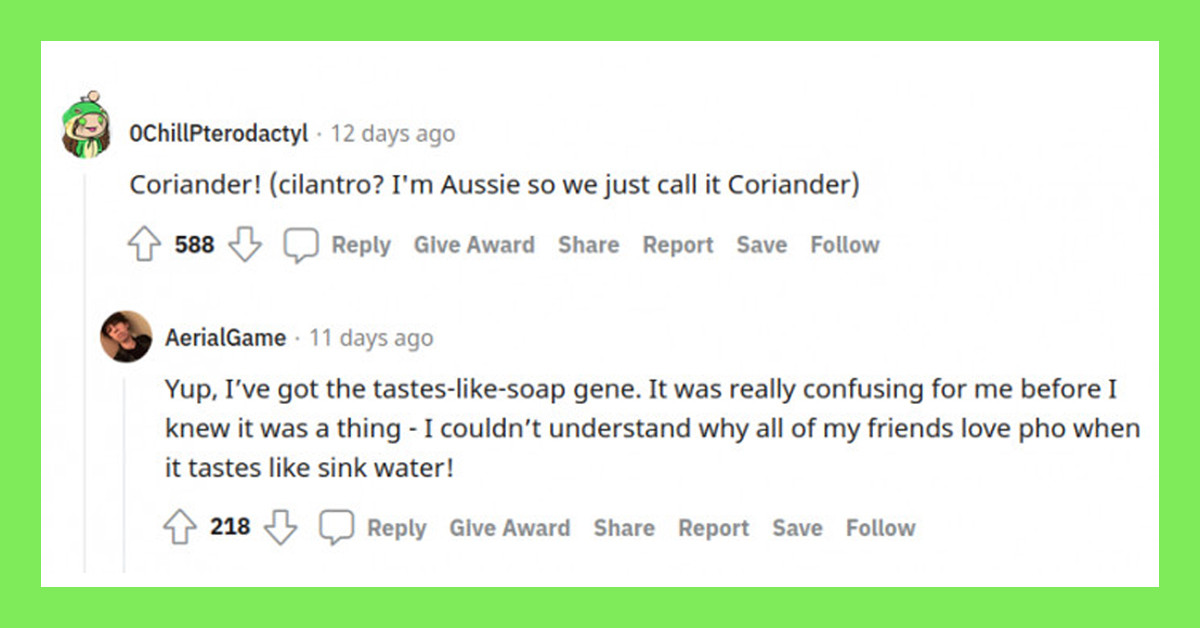The width and height of the screenshot is (1200, 628).
Task: Click the 12 days ago timestamp
Action: (391, 133)
